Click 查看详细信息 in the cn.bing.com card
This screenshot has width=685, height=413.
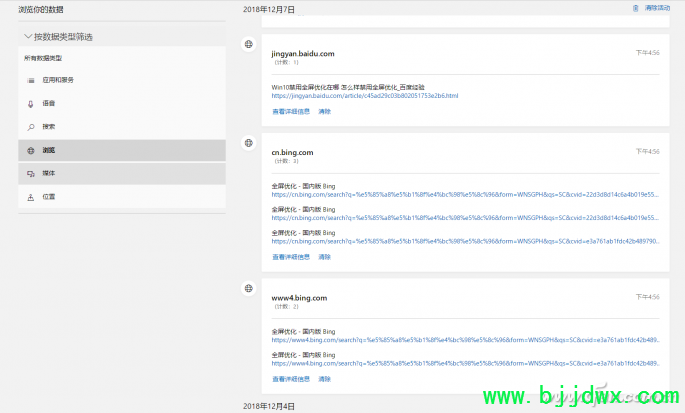click(x=291, y=257)
